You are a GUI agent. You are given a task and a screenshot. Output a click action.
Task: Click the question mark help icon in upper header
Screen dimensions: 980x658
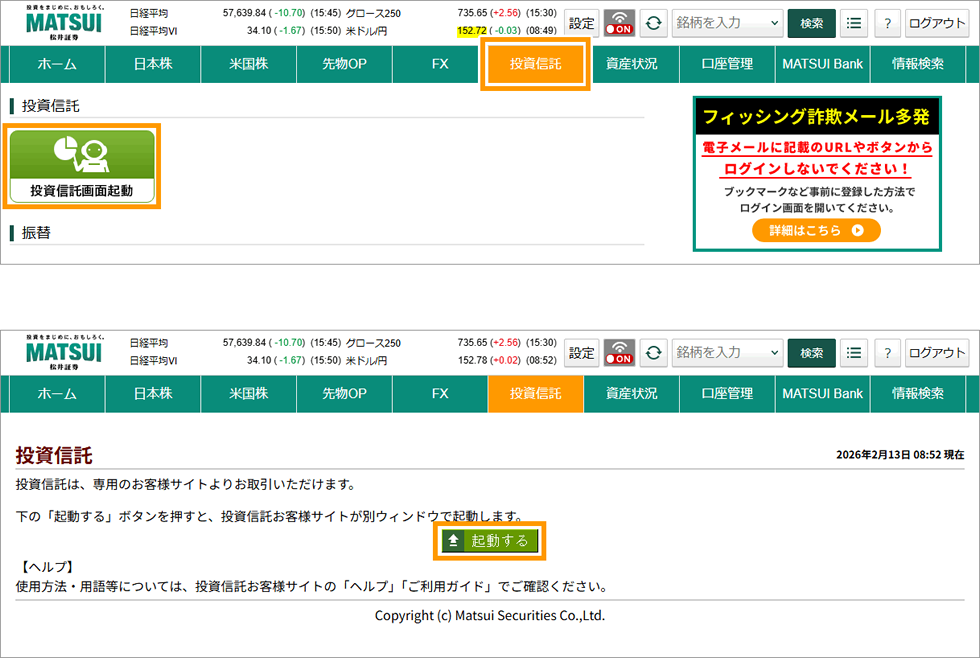click(x=887, y=23)
